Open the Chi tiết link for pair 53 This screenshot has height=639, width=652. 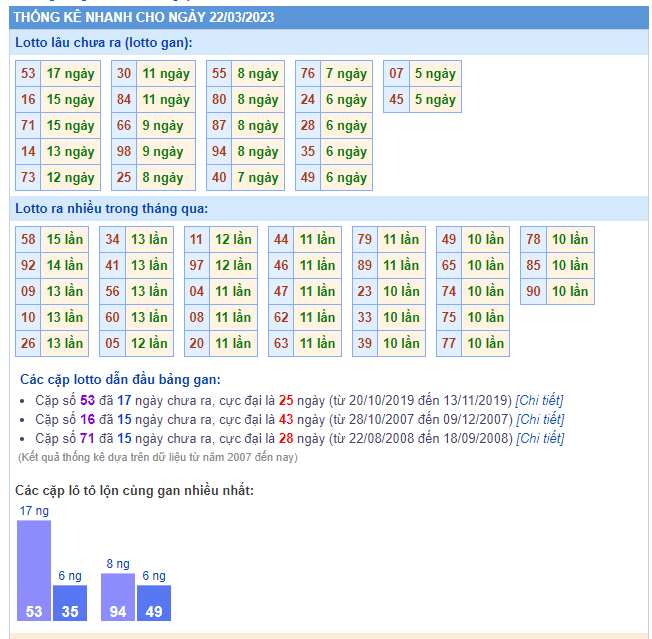click(x=539, y=400)
